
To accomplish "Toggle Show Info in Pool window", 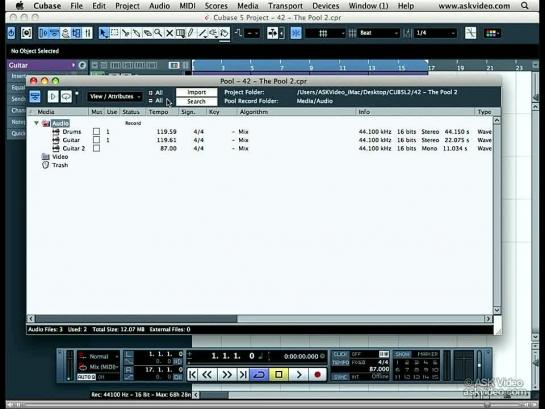I will click(35, 97).
